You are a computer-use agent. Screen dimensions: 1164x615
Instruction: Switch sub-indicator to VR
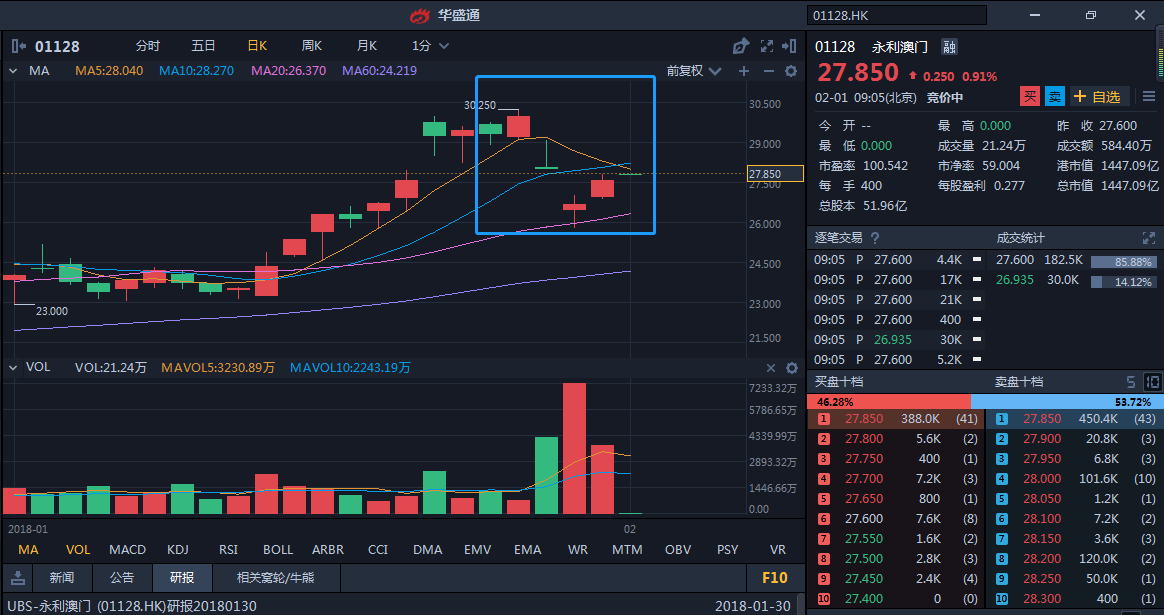point(777,550)
